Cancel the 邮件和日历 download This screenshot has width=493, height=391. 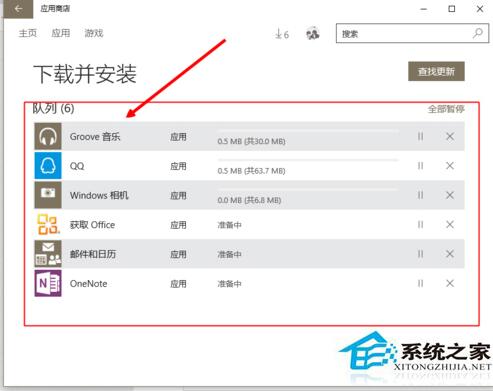coord(450,254)
